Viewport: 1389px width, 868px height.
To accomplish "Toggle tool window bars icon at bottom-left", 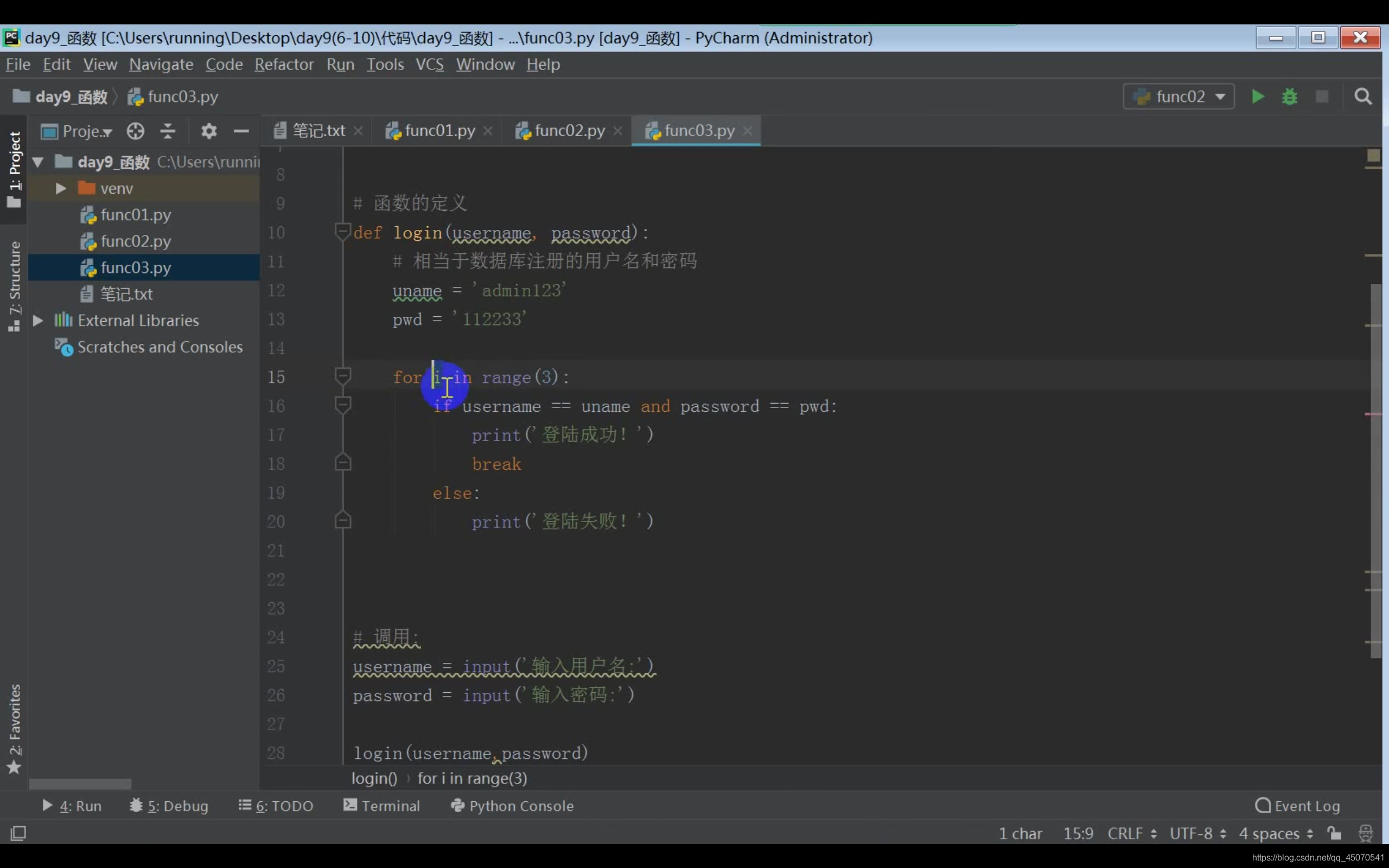I will [18, 833].
